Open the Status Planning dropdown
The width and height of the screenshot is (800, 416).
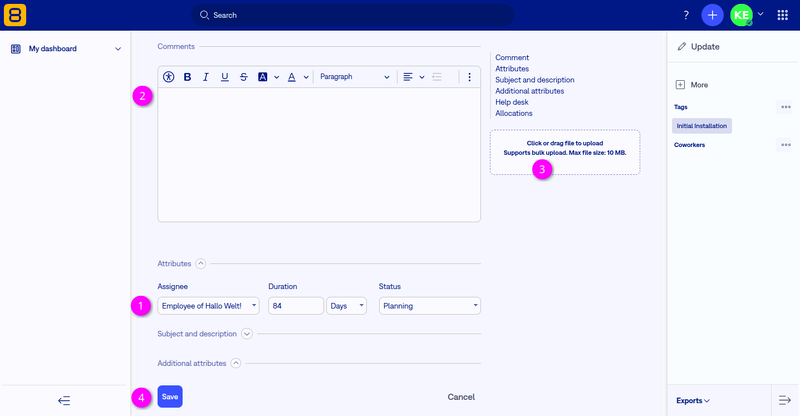coord(430,306)
